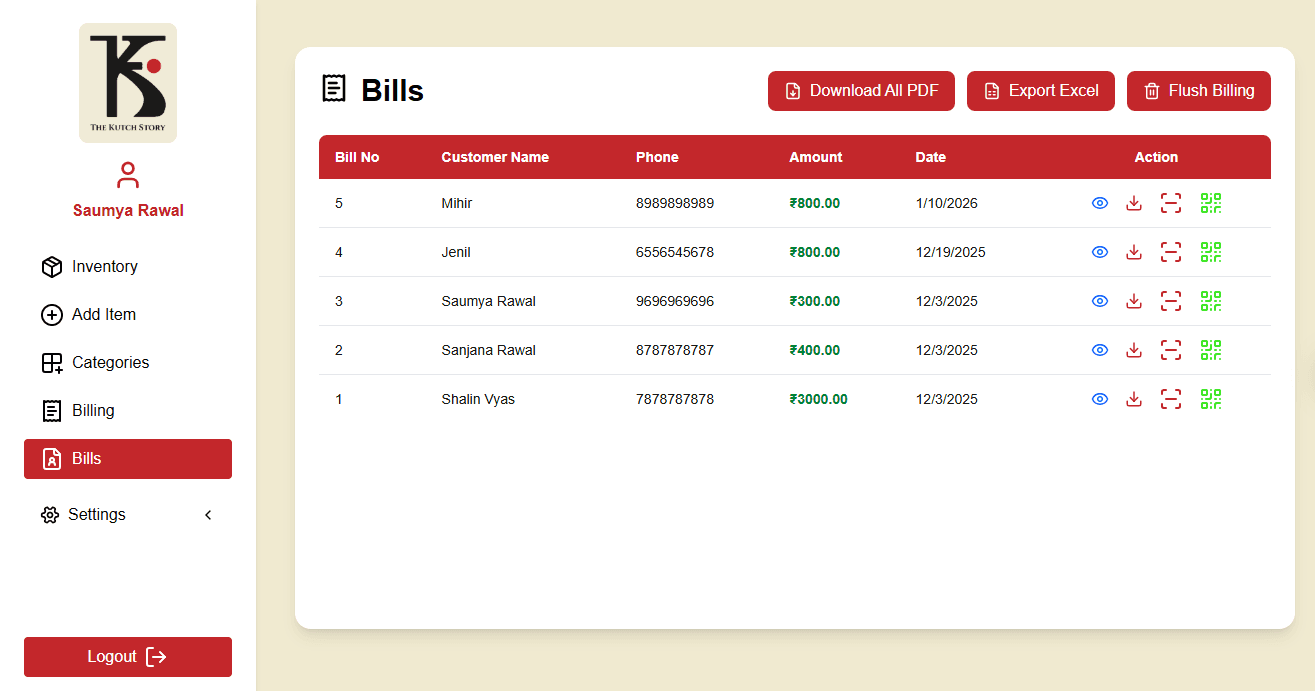The width and height of the screenshot is (1315, 691).
Task: Download Jenil's bill
Action: [1134, 252]
